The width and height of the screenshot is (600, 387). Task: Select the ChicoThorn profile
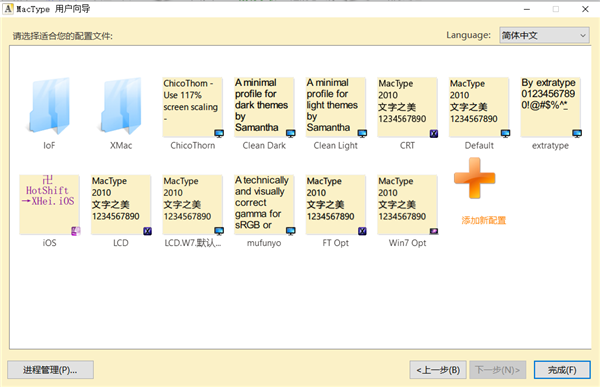(x=192, y=107)
